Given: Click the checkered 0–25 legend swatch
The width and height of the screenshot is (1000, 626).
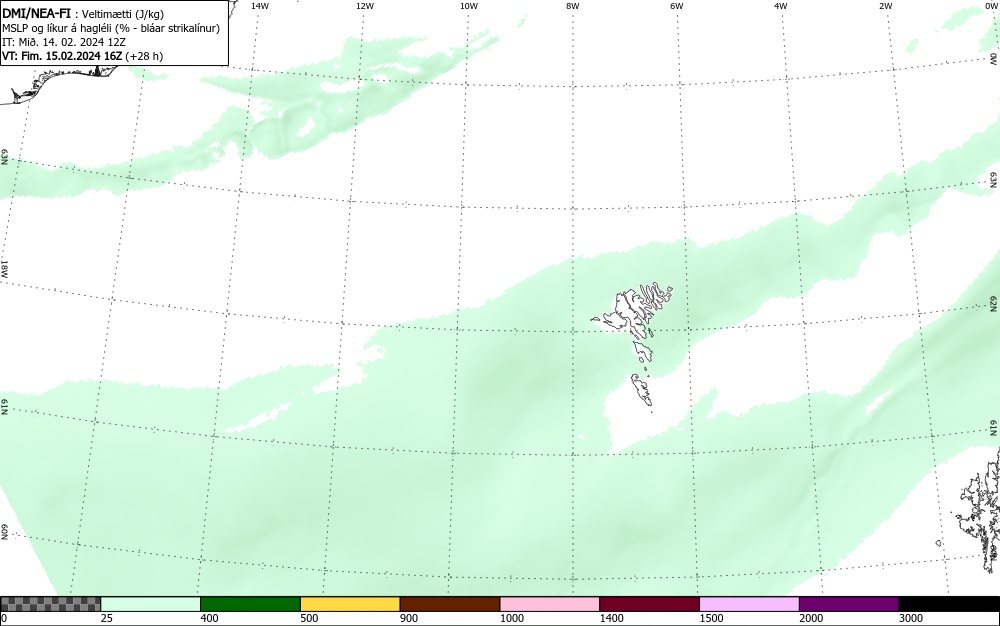Looking at the screenshot, I should point(50,604).
